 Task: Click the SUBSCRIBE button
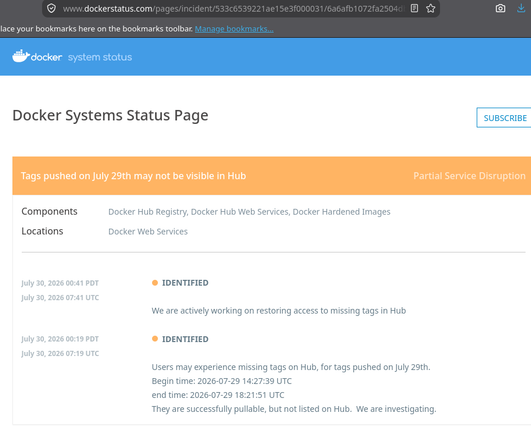point(504,118)
